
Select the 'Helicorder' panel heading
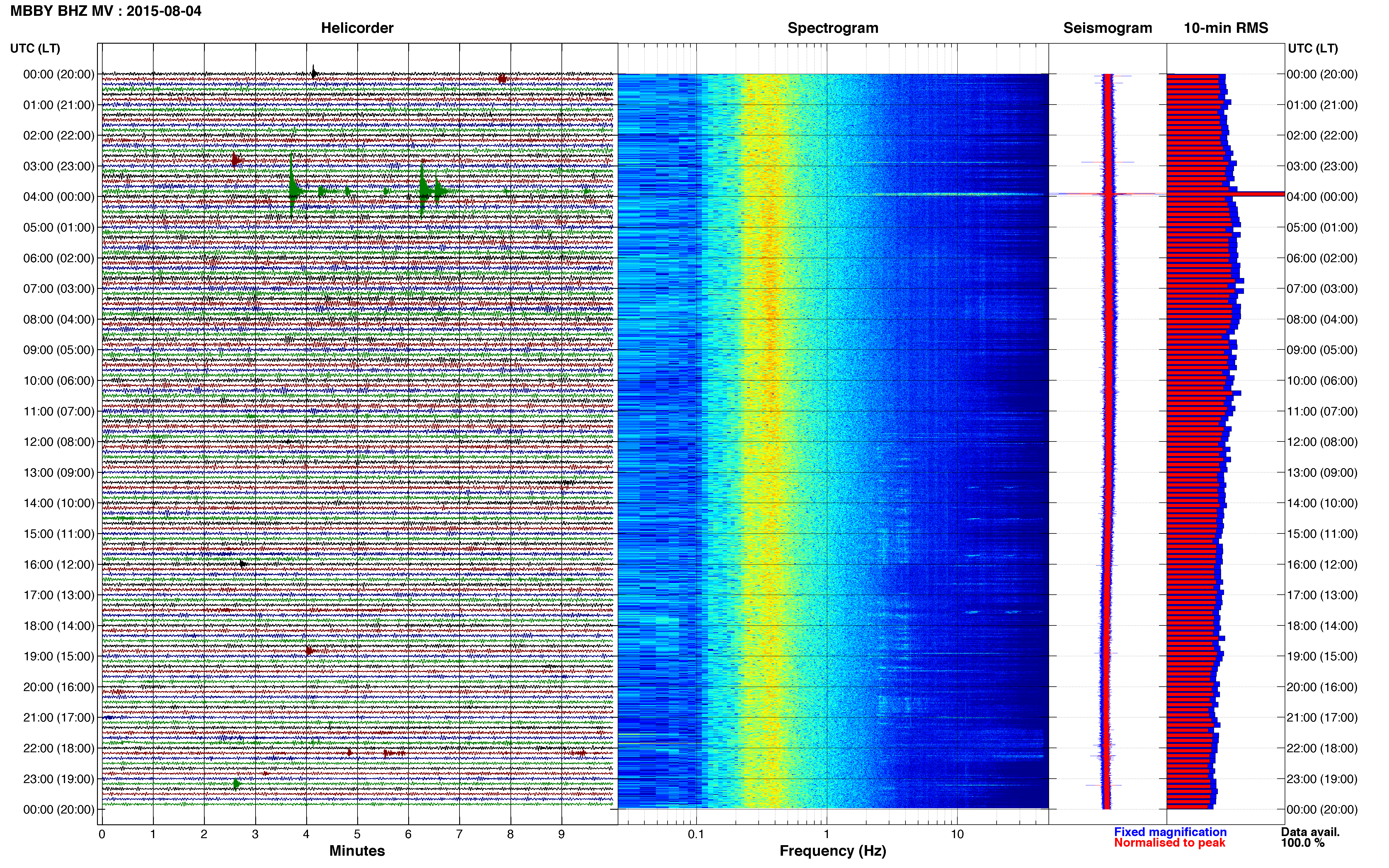tap(357, 28)
